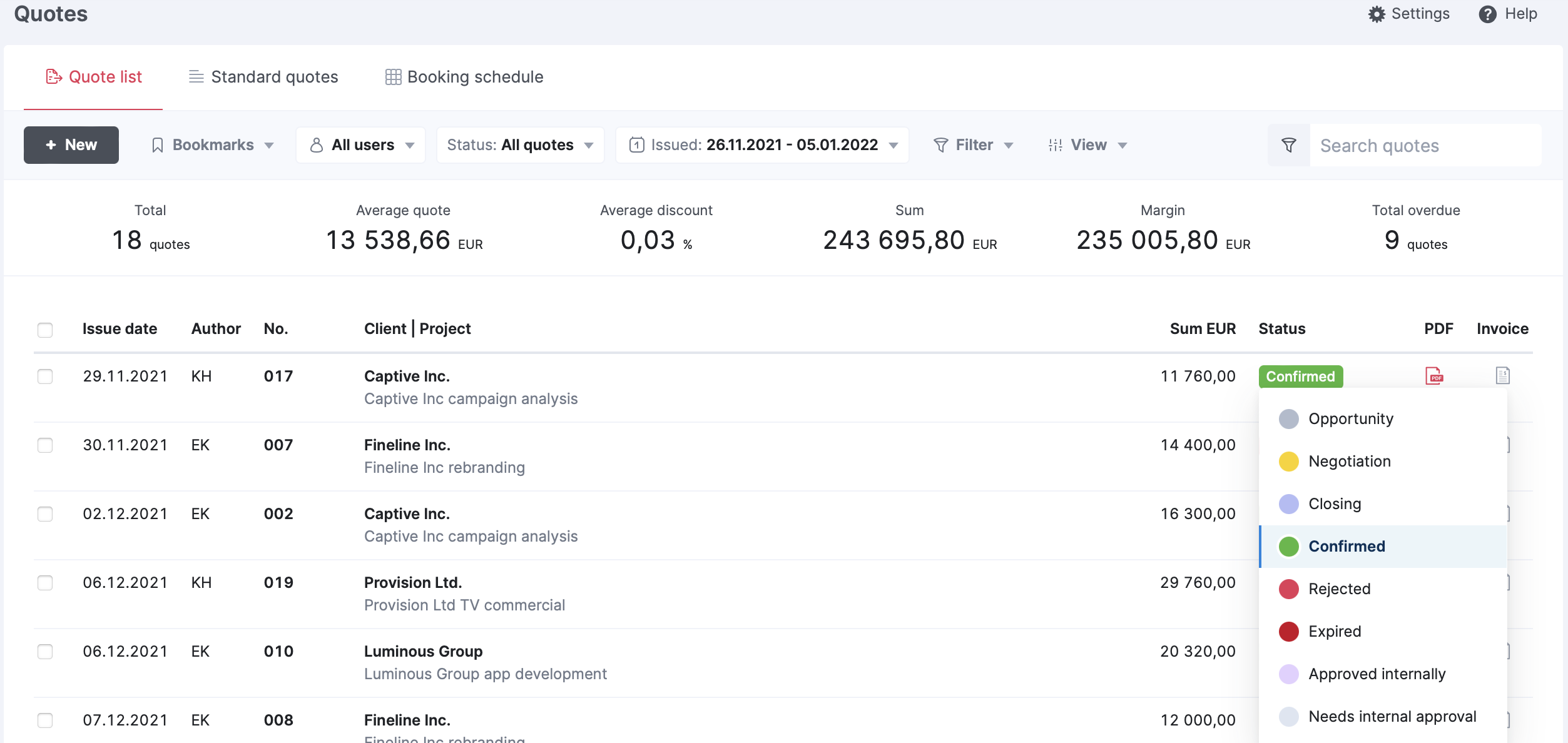Open the Captive Inc. client on quote 017

point(407,376)
